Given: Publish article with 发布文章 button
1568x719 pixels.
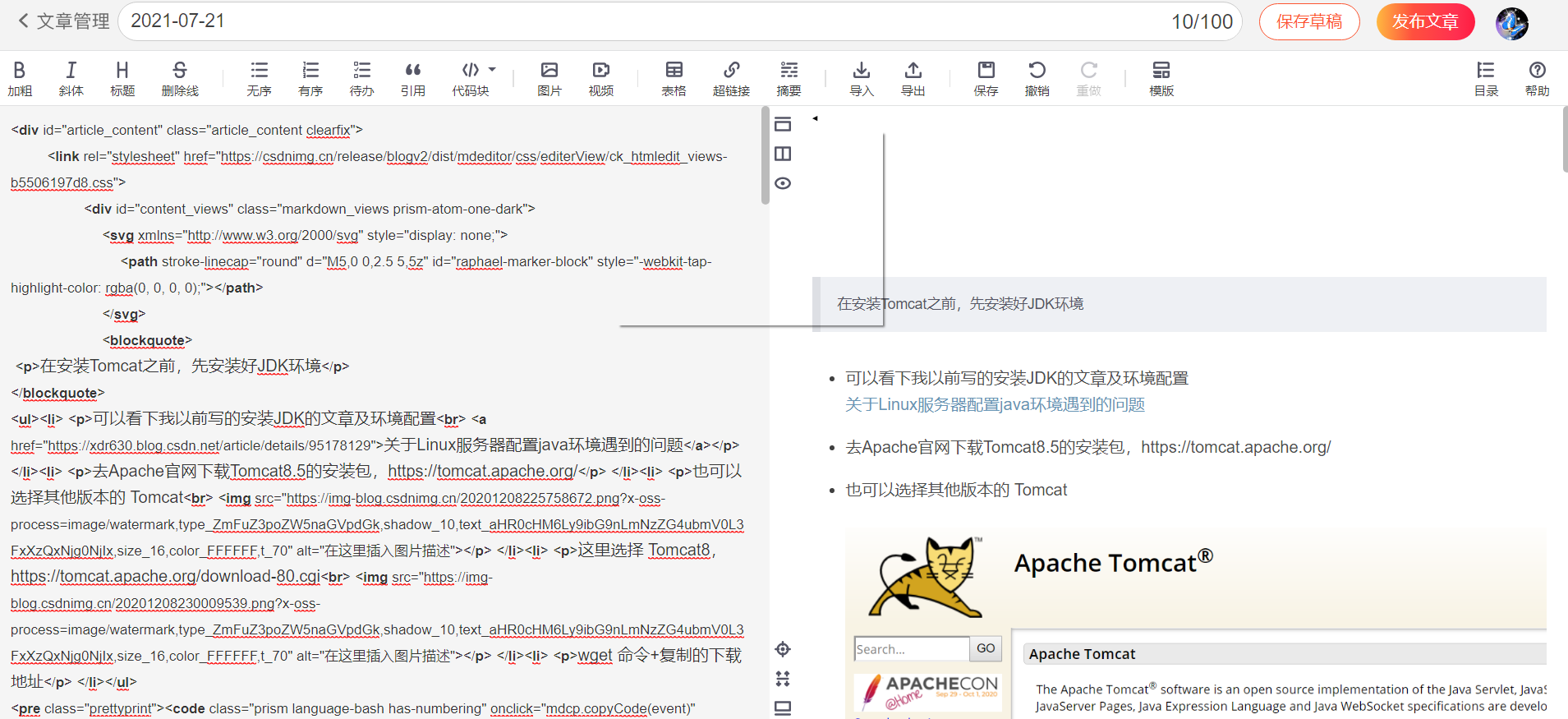Looking at the screenshot, I should (x=1425, y=21).
